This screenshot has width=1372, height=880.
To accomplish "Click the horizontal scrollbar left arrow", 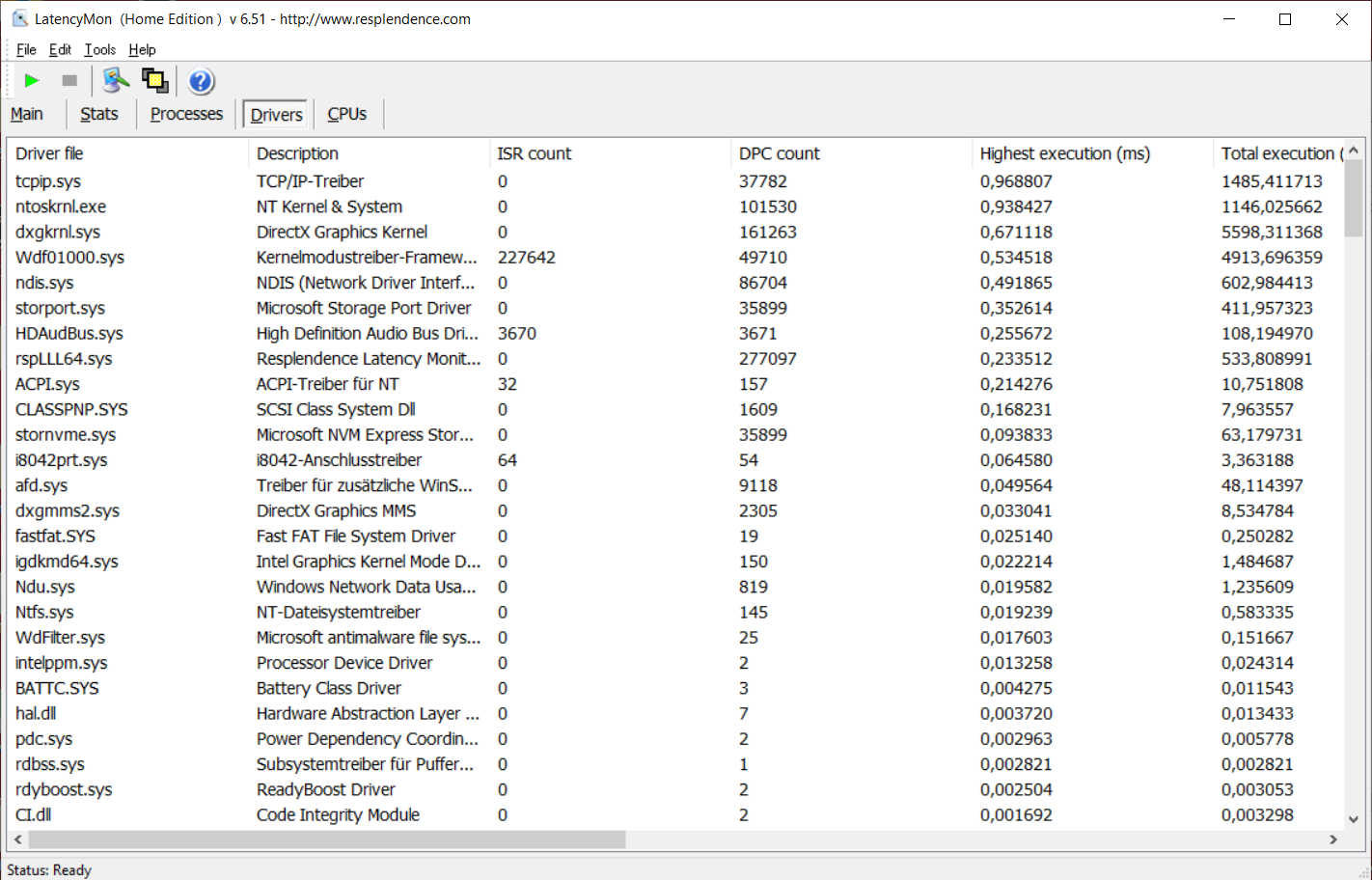I will 17,839.
